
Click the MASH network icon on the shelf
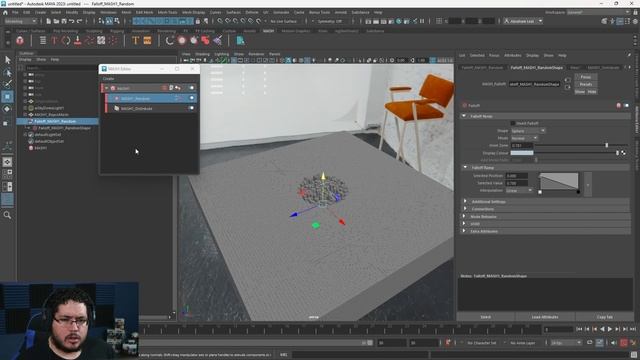(20, 40)
